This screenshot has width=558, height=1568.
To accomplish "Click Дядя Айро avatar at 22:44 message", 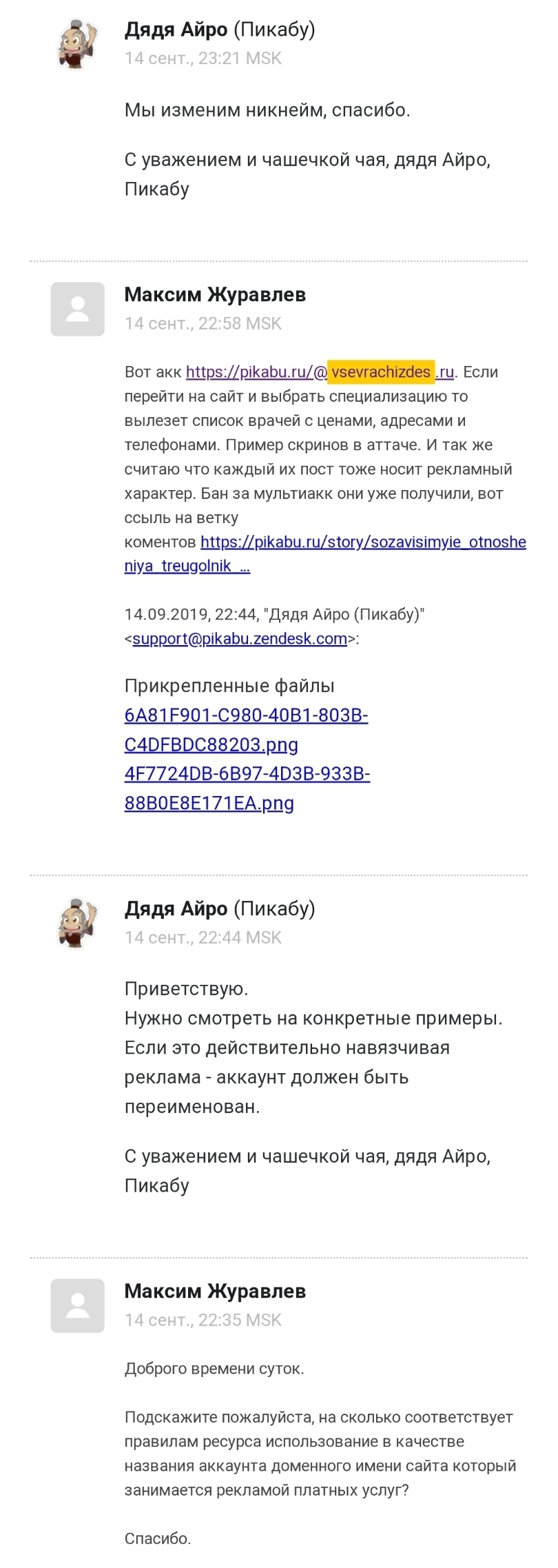I will point(77,923).
